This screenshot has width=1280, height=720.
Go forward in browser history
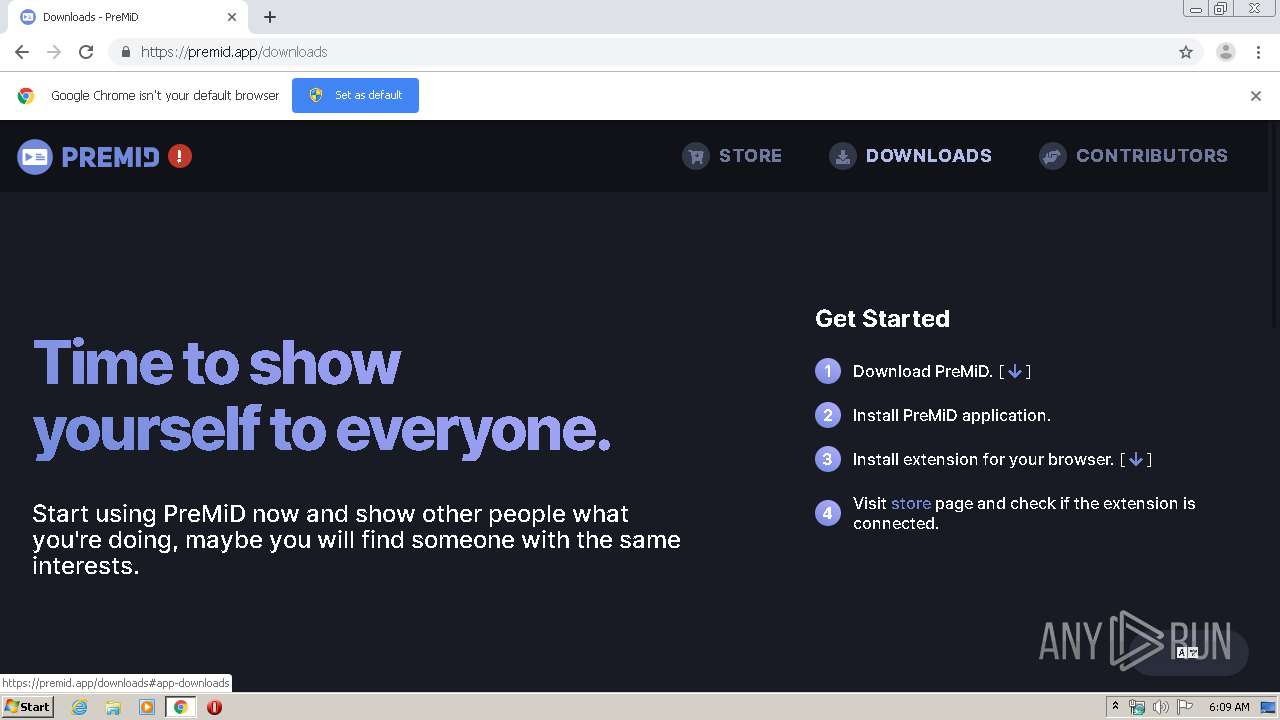[54, 52]
